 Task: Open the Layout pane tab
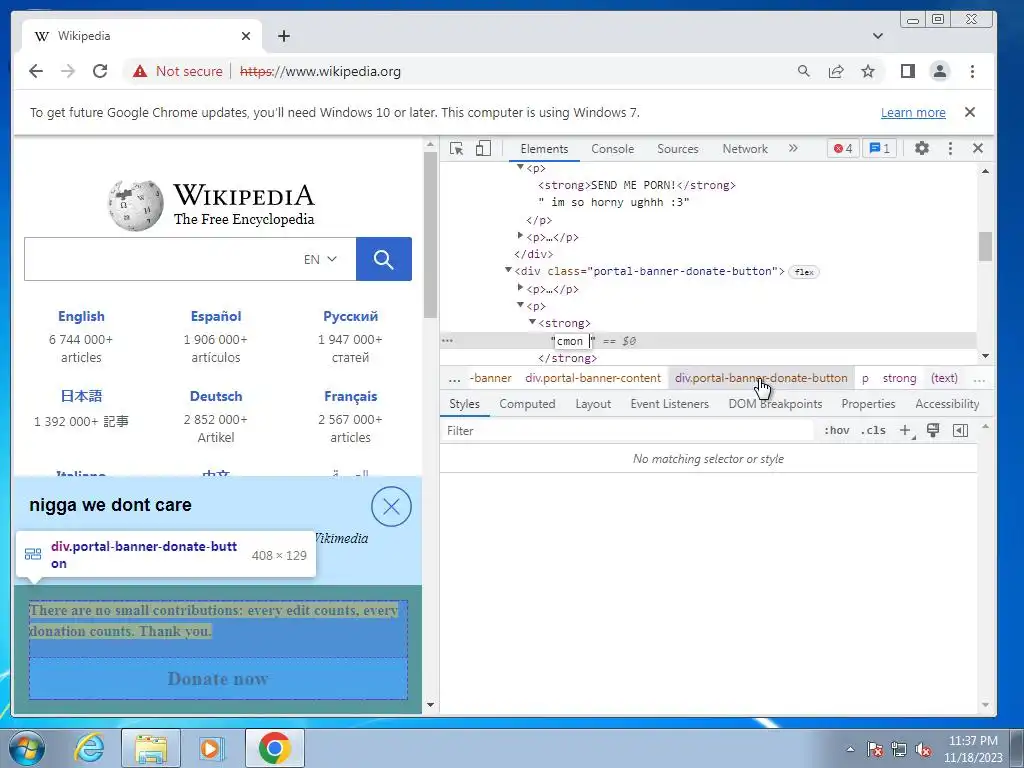(593, 404)
